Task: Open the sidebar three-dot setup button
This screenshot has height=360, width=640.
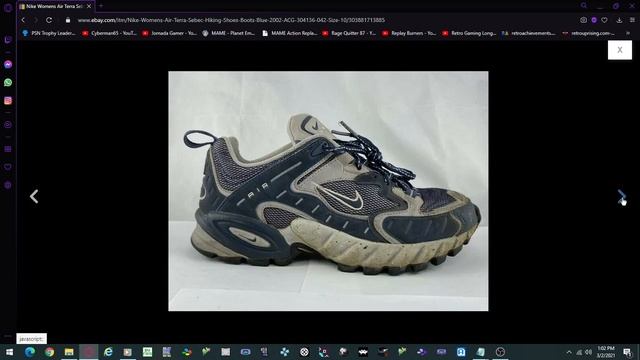Action: 8,336
